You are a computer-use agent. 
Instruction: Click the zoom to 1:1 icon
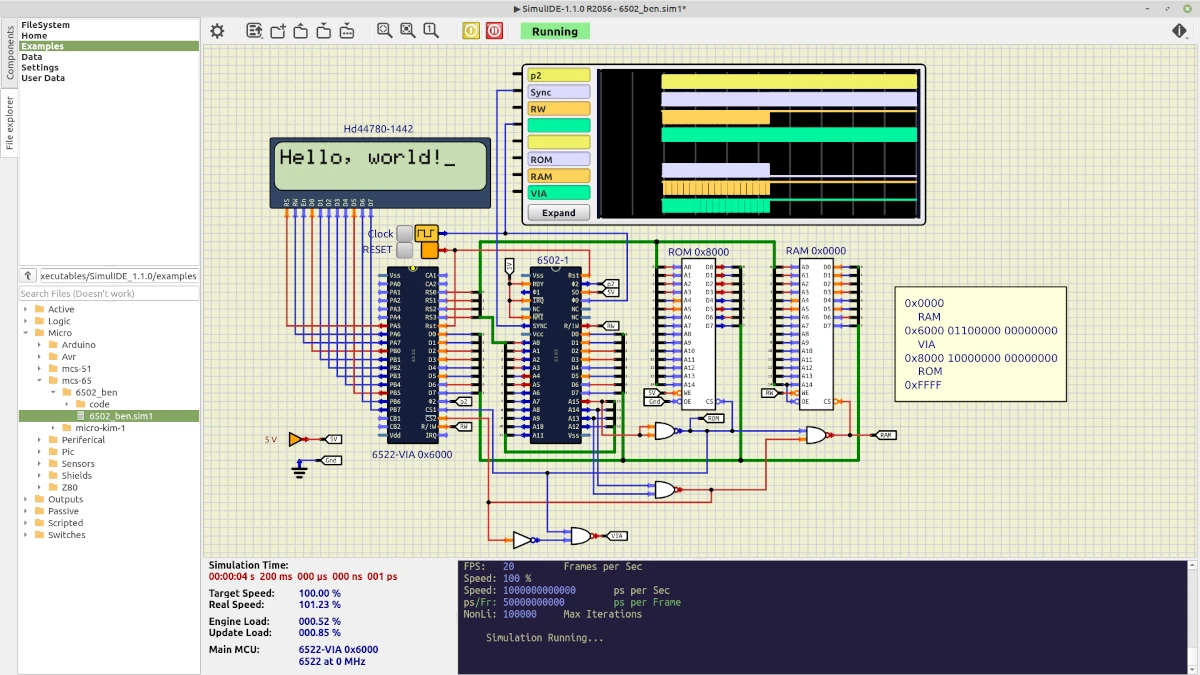(x=430, y=31)
